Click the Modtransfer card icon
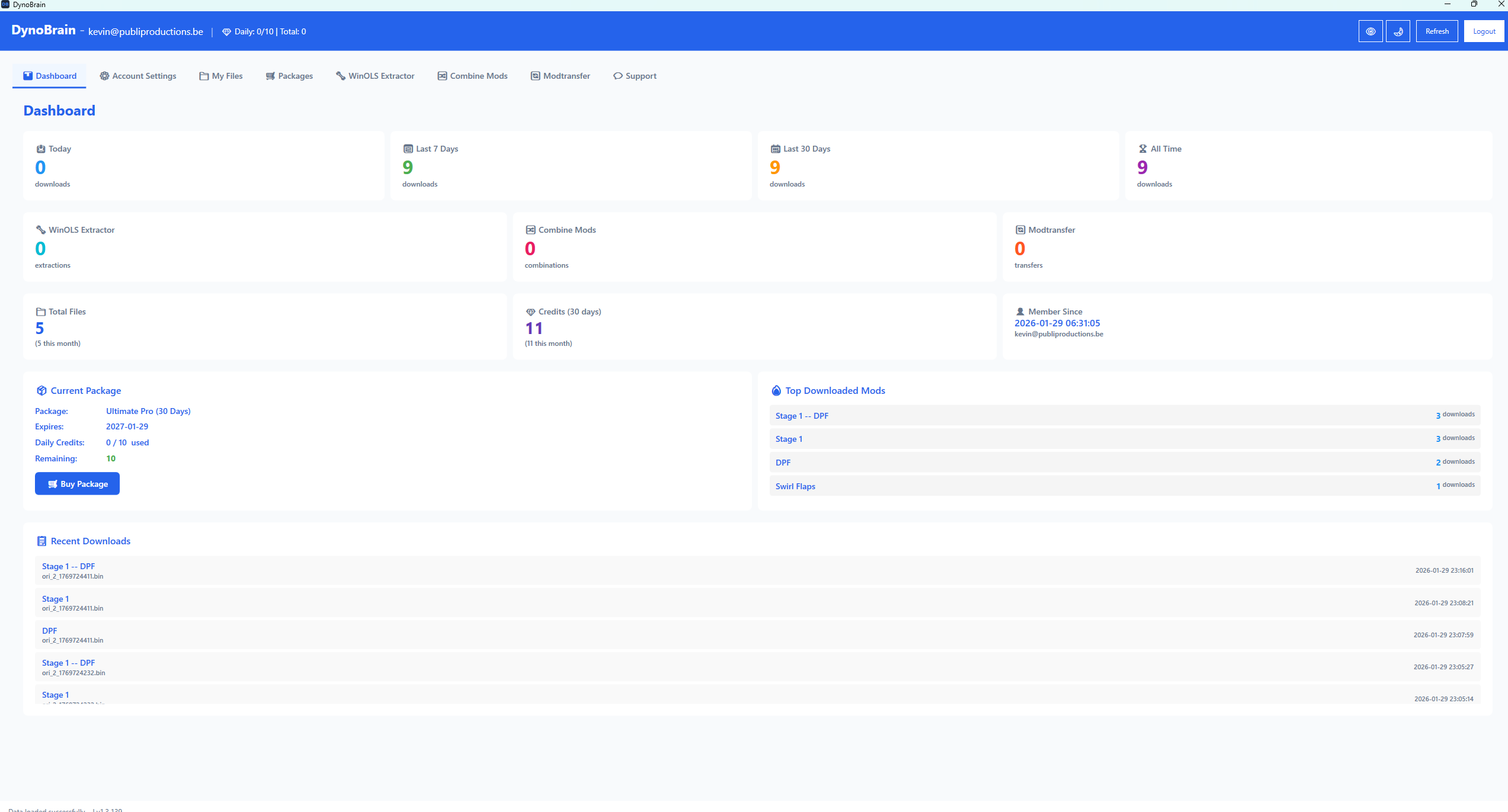This screenshot has height=812, width=1508. [1020, 230]
